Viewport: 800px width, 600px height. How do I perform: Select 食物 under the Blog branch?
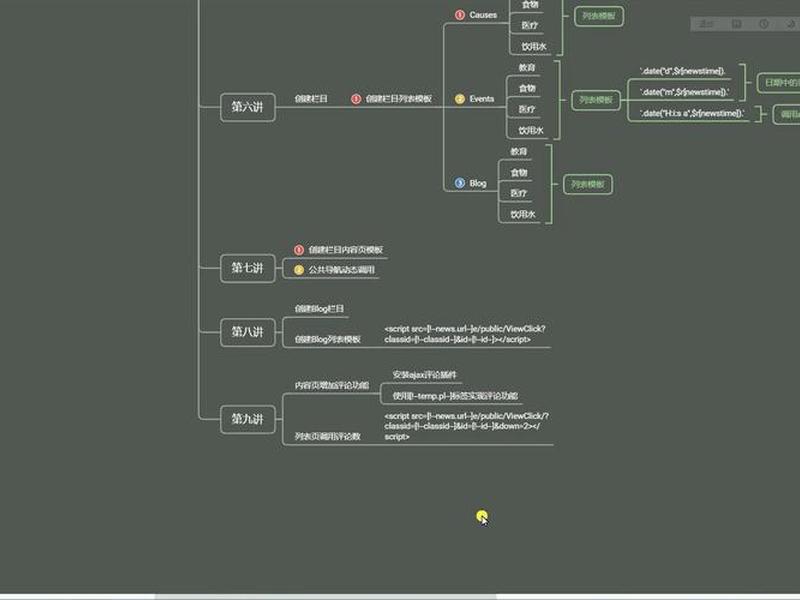click(x=518, y=172)
